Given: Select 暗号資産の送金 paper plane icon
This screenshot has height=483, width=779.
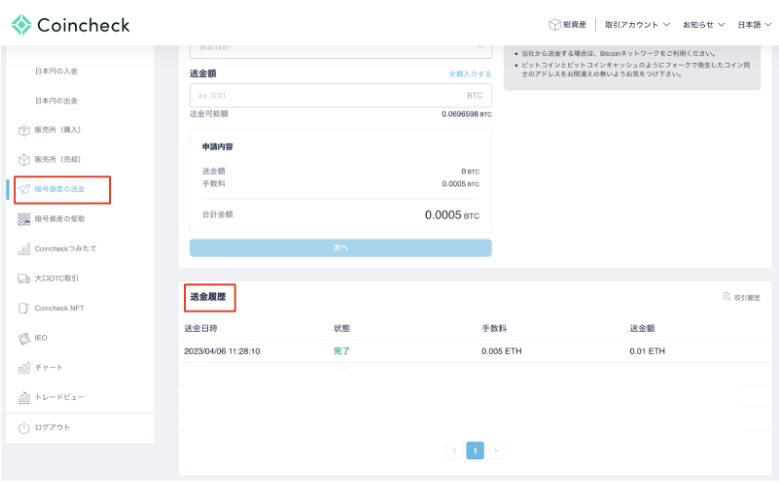Looking at the screenshot, I should coord(24,189).
